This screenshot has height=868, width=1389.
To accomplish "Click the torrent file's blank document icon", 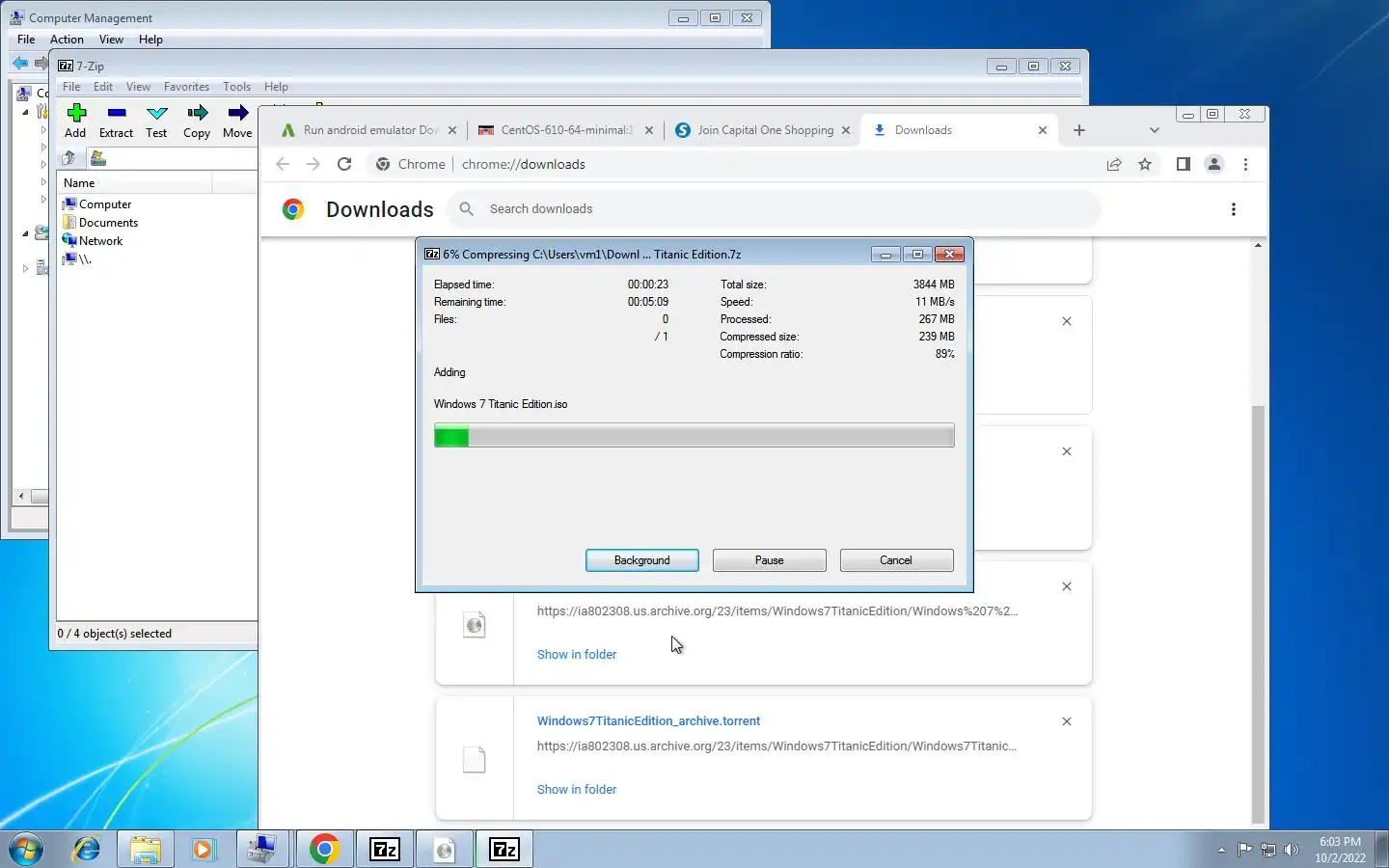I will pyautogui.click(x=474, y=760).
